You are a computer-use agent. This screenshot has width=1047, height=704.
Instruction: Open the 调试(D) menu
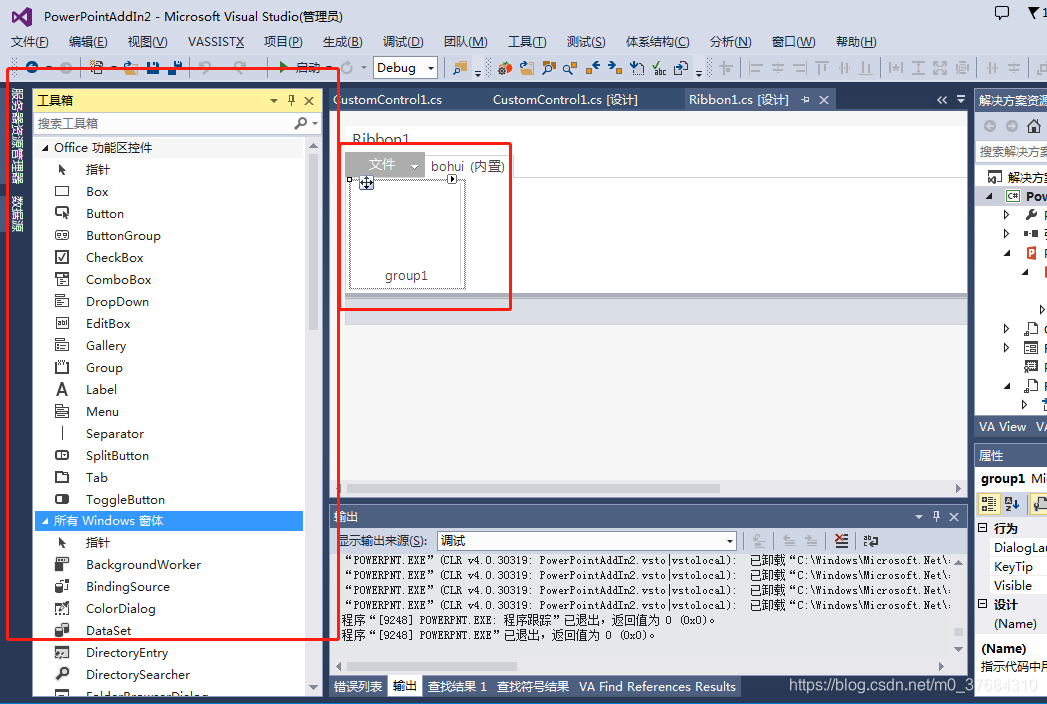click(x=403, y=41)
